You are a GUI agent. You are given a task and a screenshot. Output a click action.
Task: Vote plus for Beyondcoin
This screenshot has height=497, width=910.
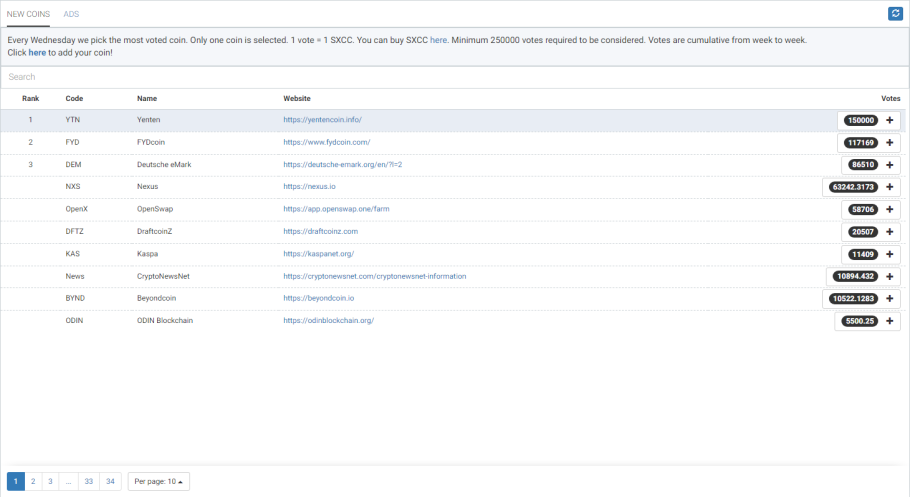890,298
